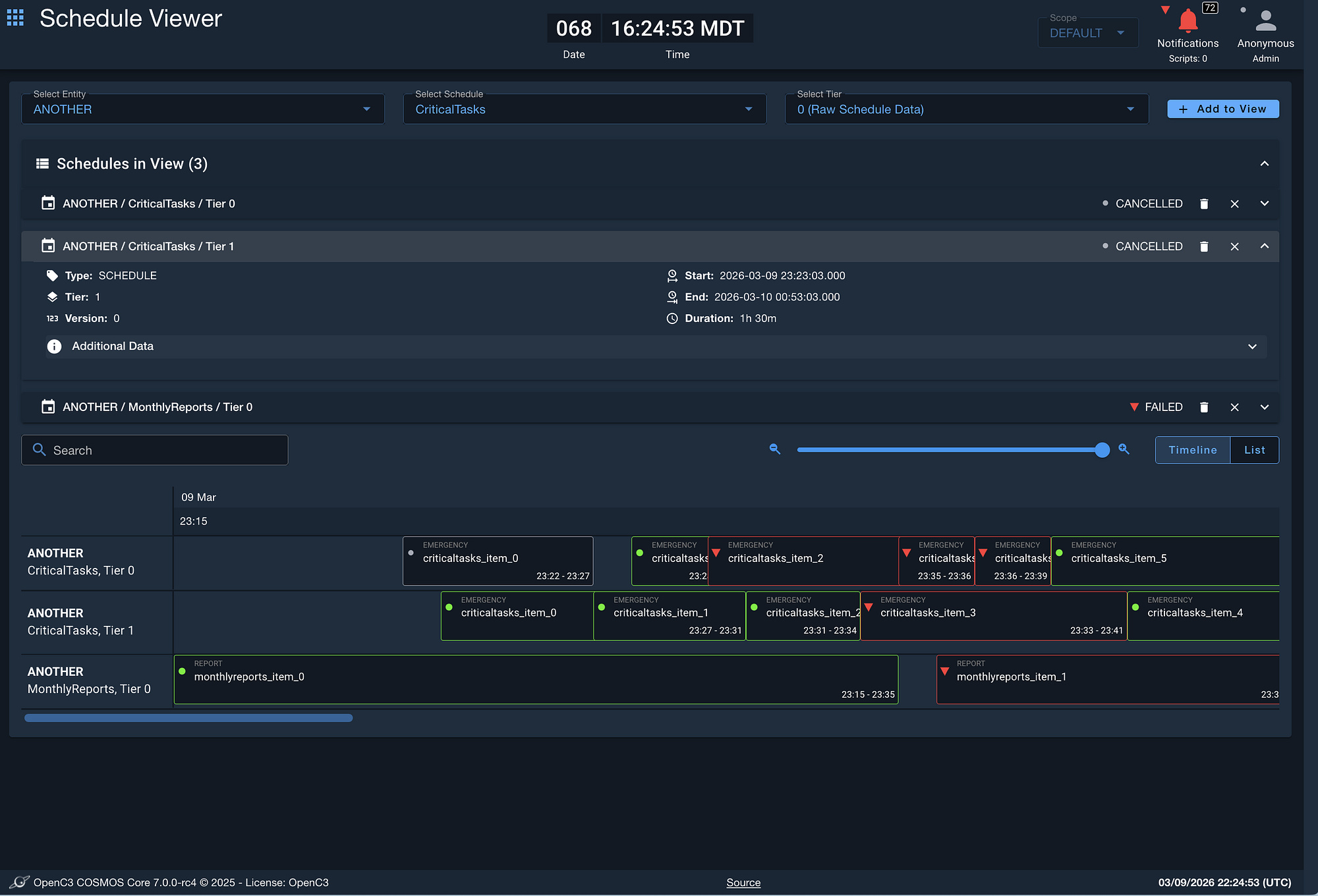Click the Version 123 icon
This screenshot has height=896, width=1318.
coord(52,319)
